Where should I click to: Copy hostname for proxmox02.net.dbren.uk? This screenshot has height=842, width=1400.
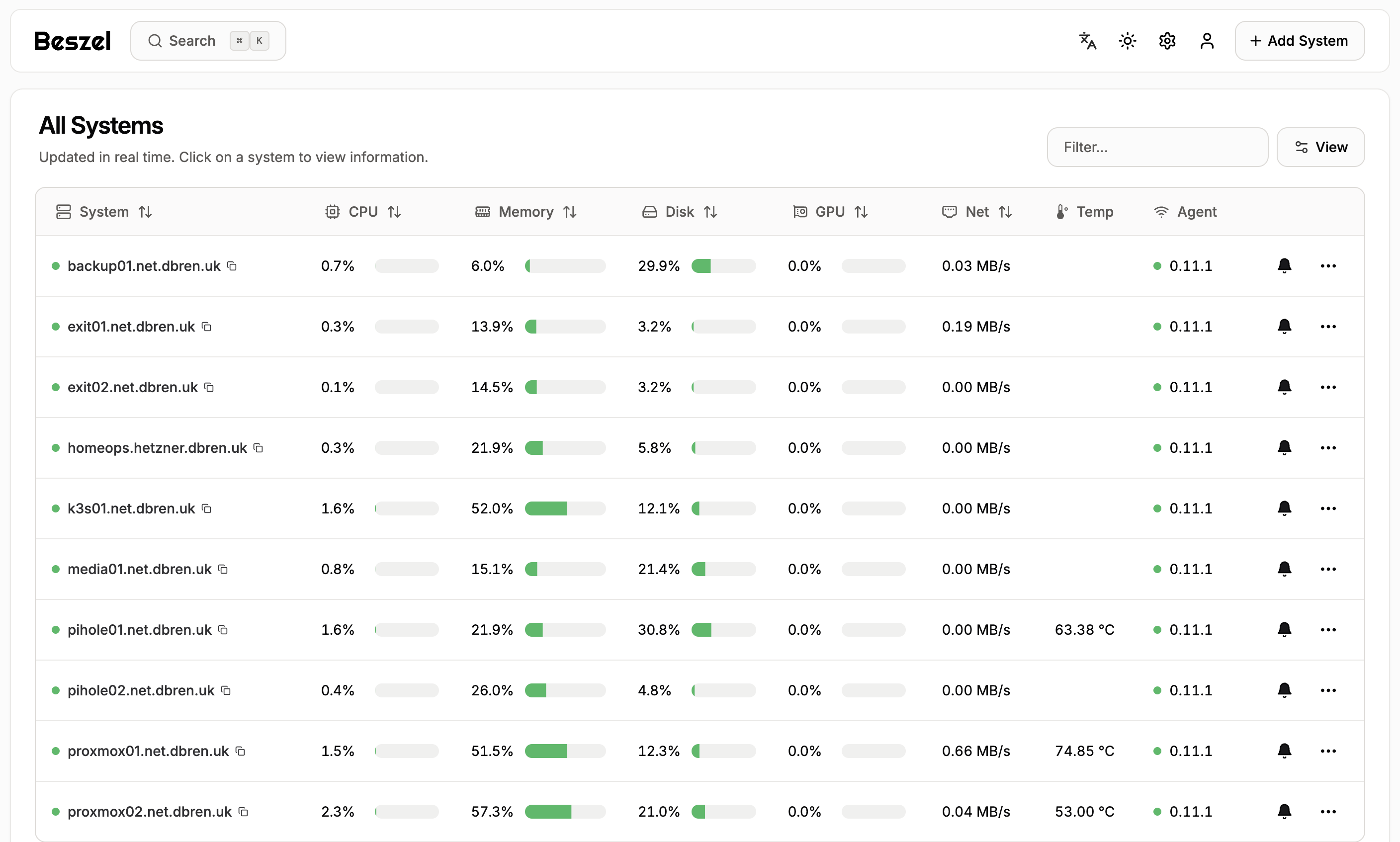pos(243,812)
